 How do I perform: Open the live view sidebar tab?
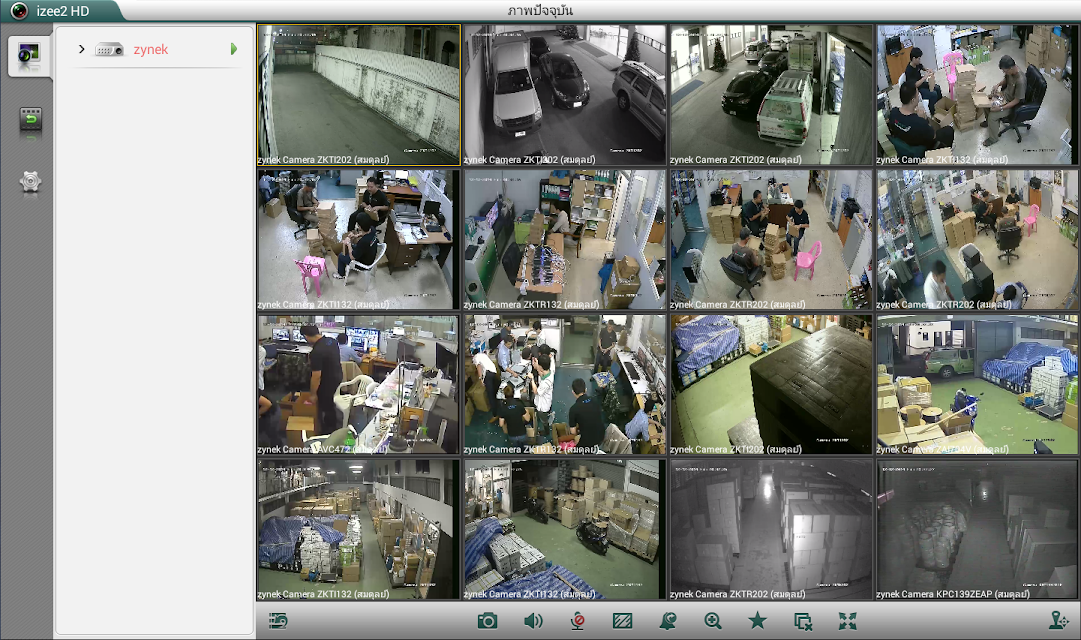(29, 56)
